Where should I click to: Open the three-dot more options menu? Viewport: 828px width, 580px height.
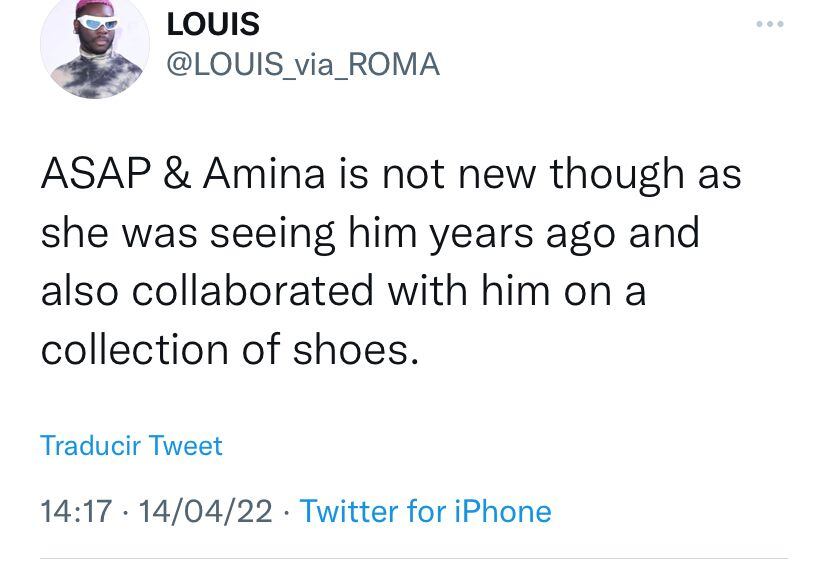click(x=769, y=24)
